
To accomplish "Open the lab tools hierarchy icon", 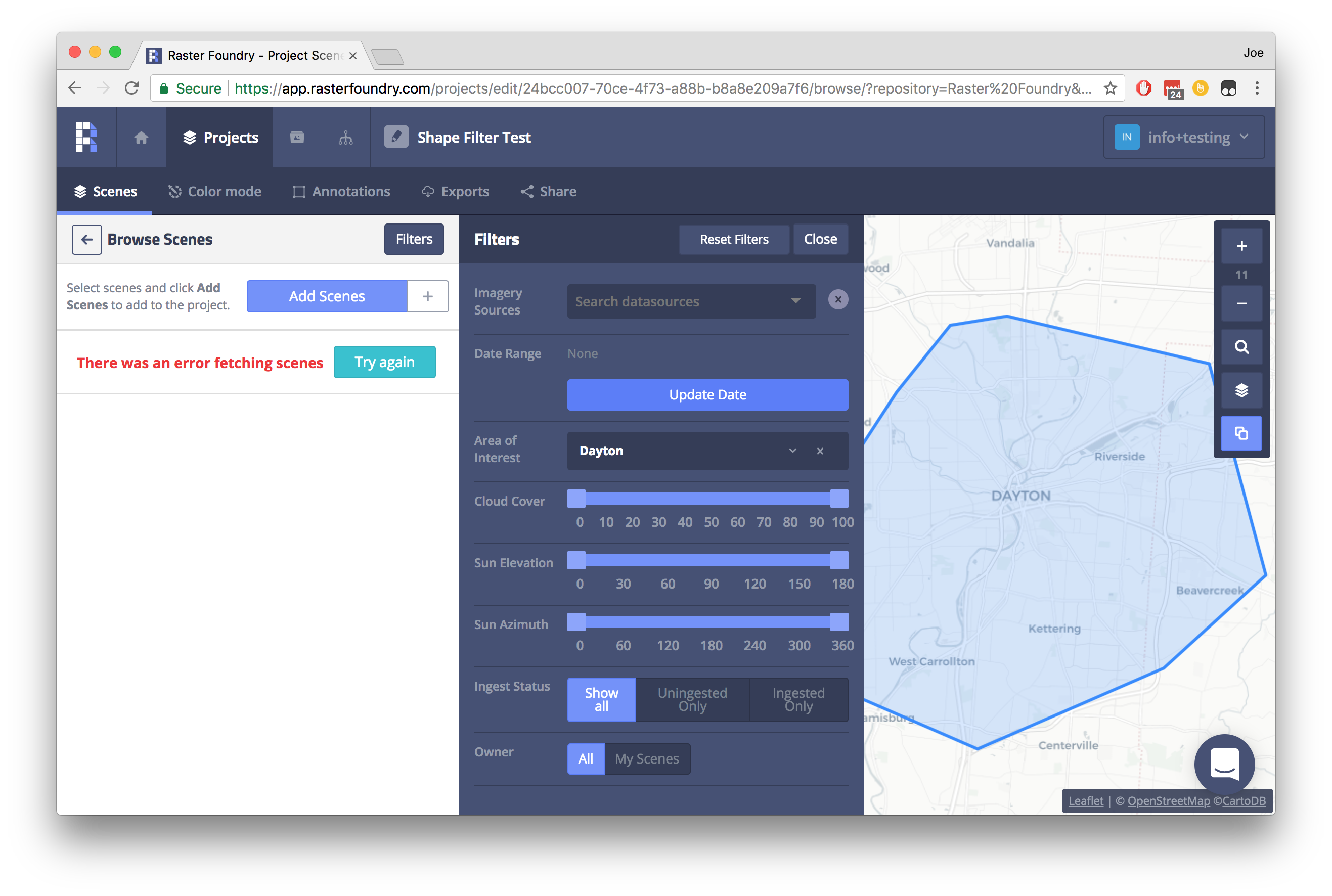I will click(346, 138).
